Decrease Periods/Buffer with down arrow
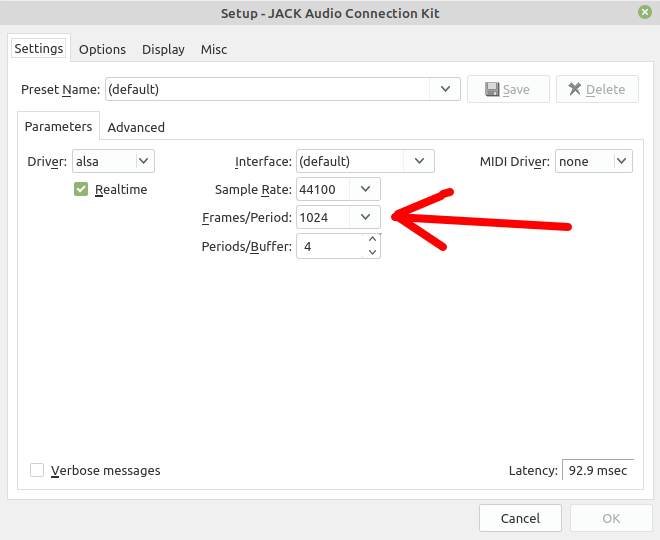This screenshot has height=540, width=660. click(372, 253)
